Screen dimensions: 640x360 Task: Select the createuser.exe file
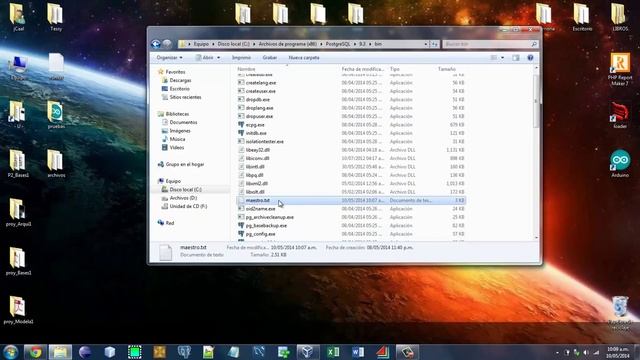261,91
